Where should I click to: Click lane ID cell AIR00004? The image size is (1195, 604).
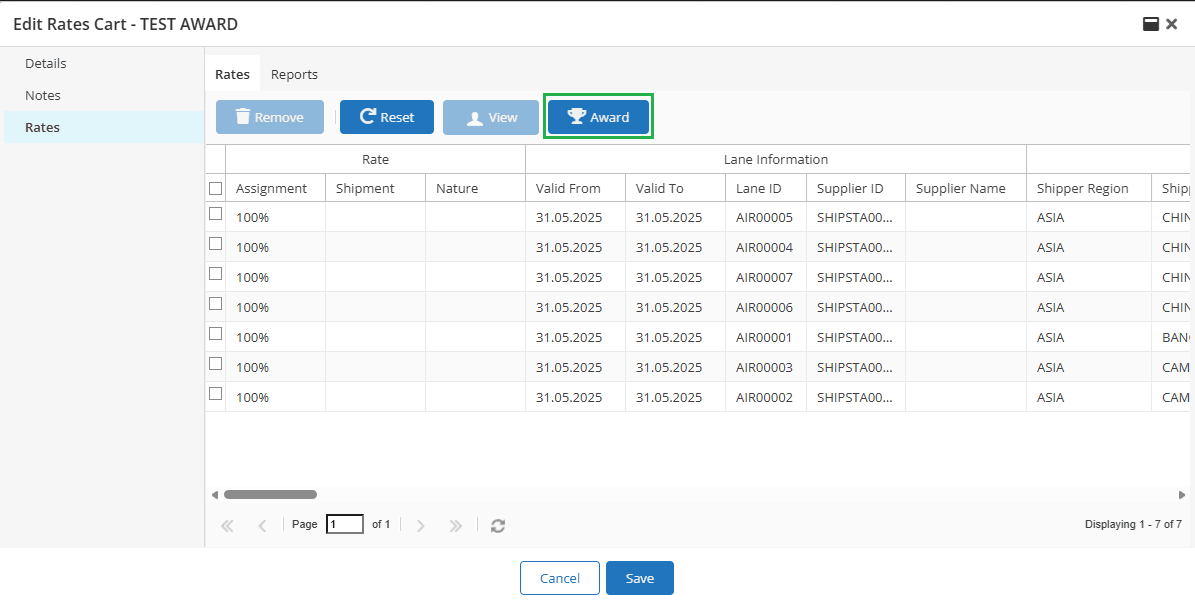click(766, 248)
